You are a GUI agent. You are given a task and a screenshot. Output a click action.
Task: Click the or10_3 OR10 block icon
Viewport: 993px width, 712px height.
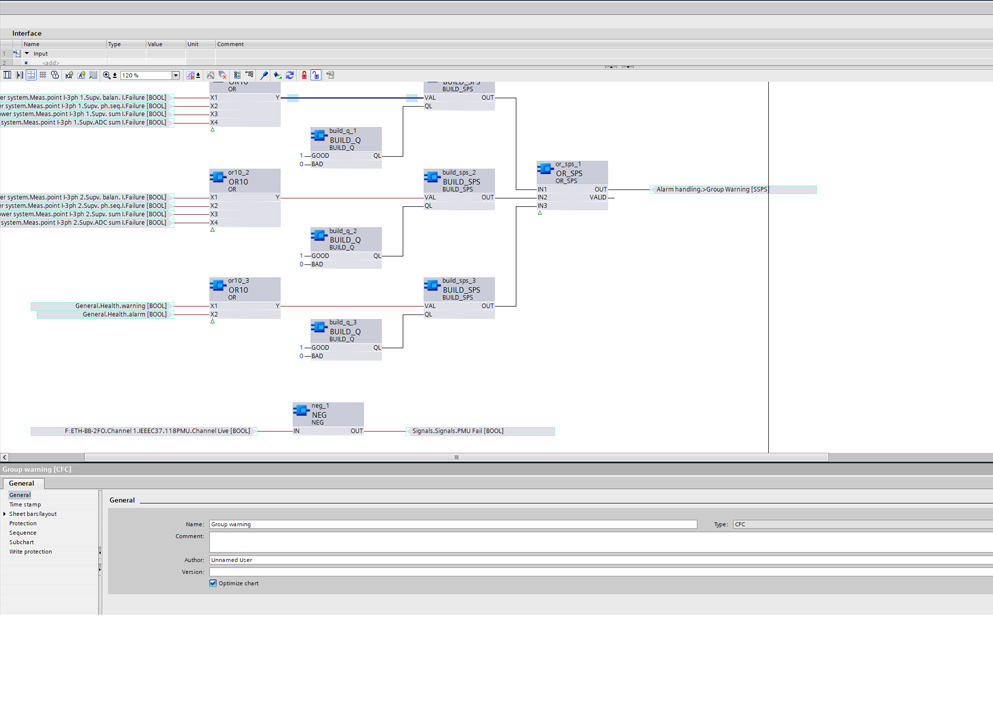pos(217,286)
